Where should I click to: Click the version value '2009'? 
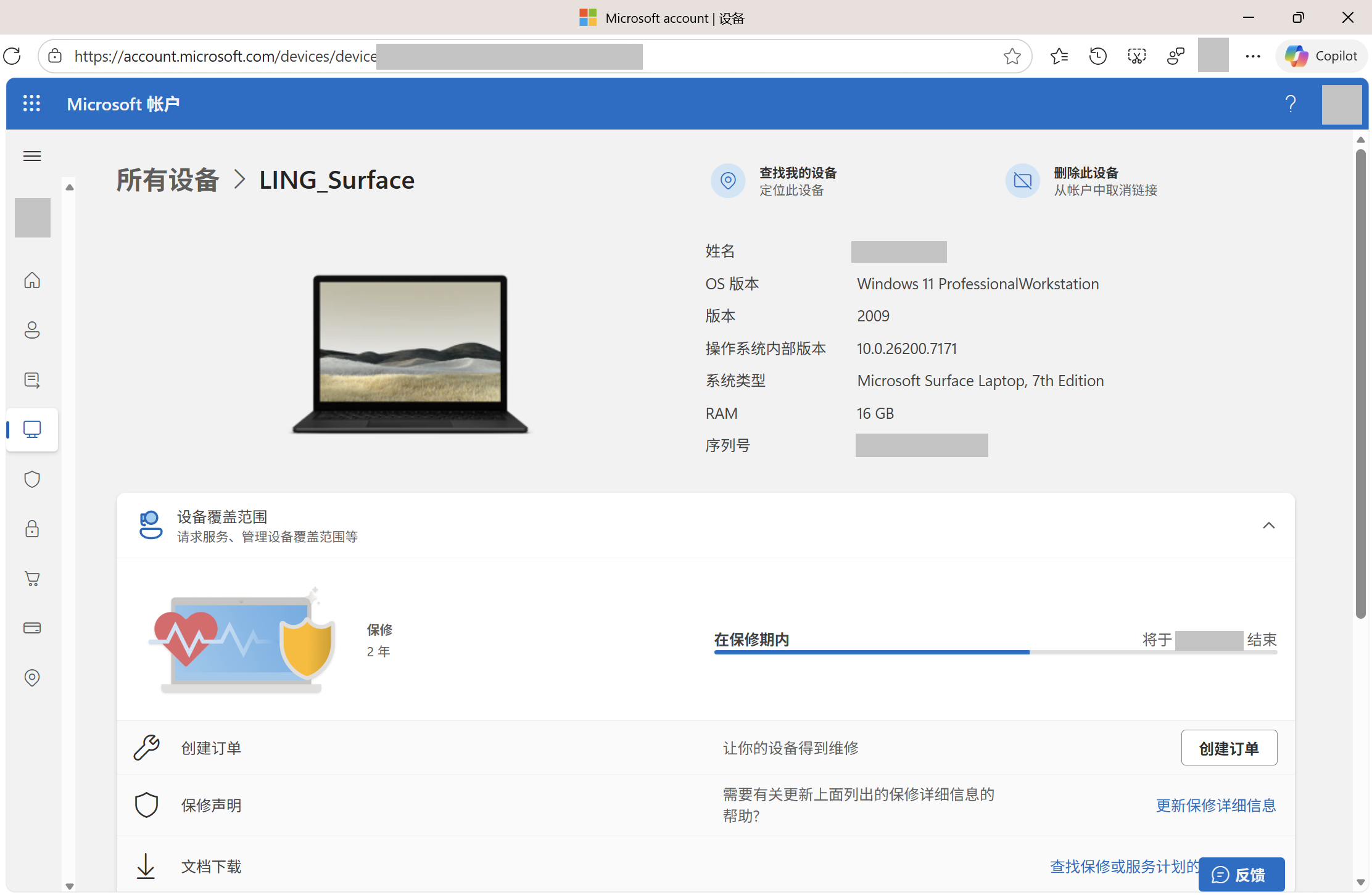point(873,316)
